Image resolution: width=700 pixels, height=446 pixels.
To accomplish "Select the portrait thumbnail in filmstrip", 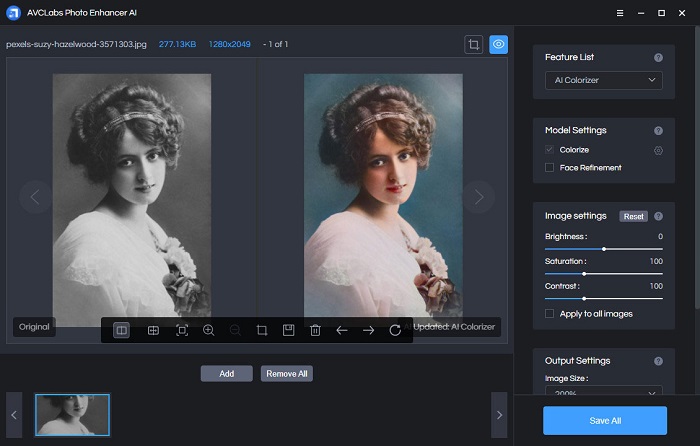I will click(x=72, y=415).
